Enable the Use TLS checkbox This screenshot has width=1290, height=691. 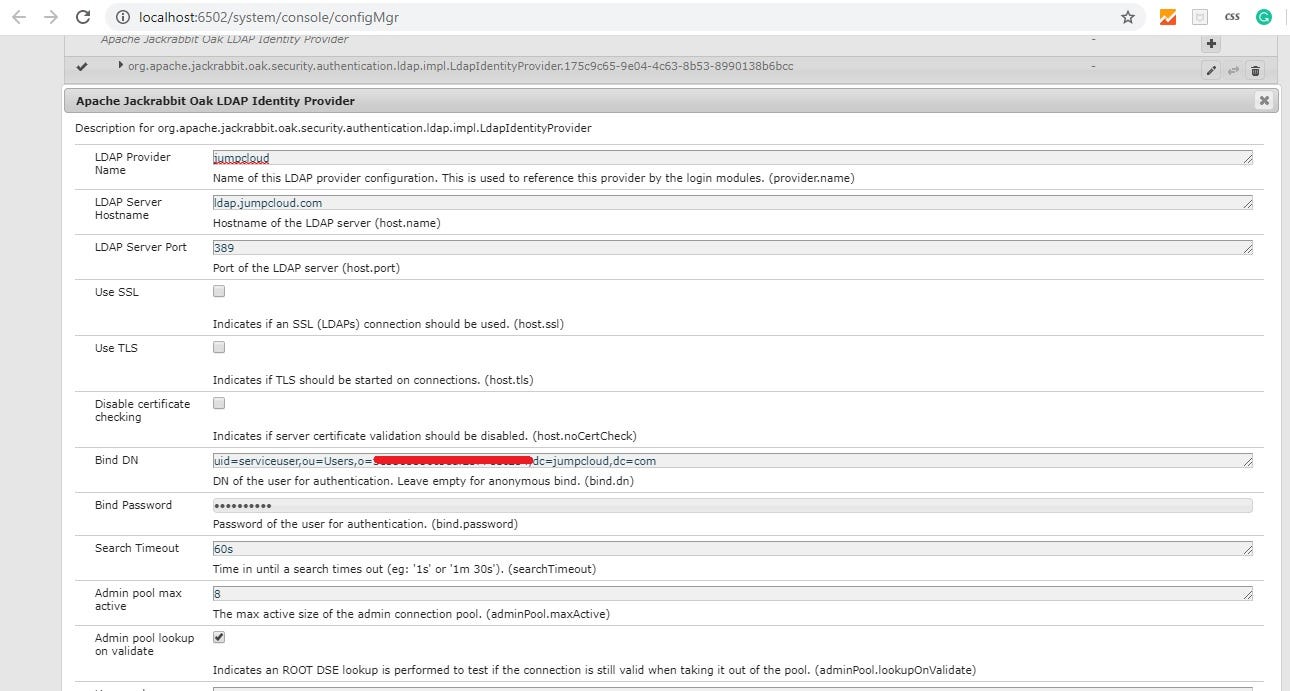tap(218, 347)
